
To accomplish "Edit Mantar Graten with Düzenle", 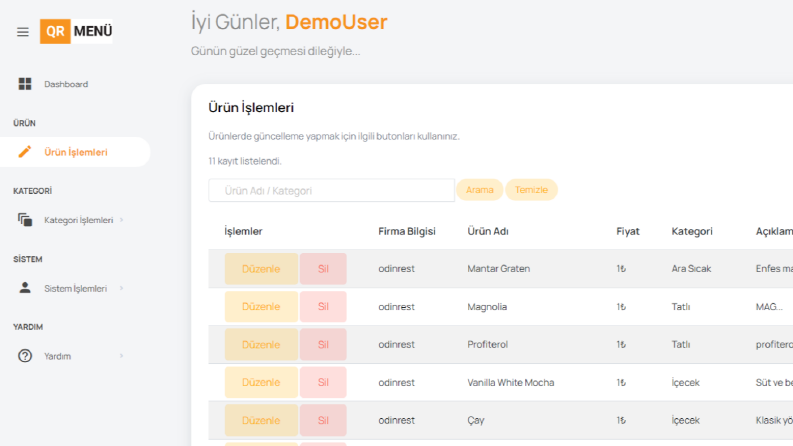I will point(261,269).
